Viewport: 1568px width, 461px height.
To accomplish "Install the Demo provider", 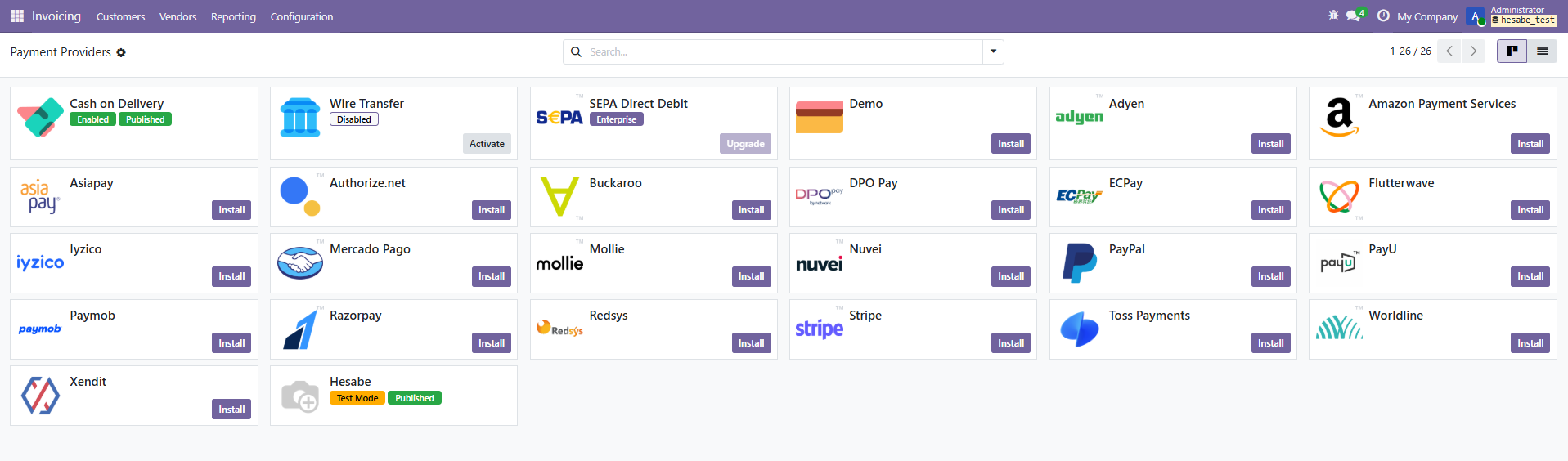I will (1011, 144).
